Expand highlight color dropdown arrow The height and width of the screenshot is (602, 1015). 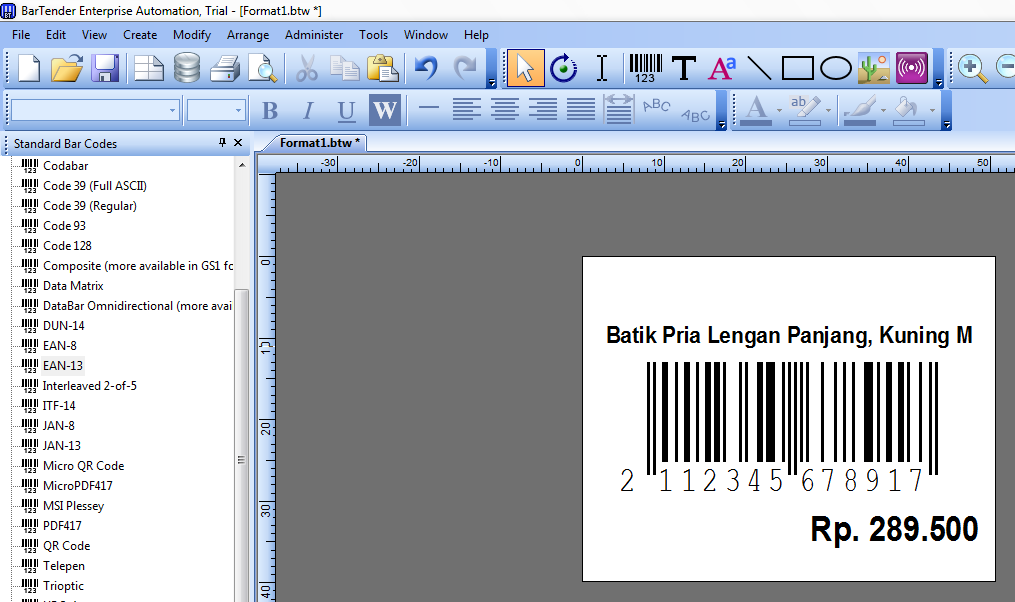point(828,111)
